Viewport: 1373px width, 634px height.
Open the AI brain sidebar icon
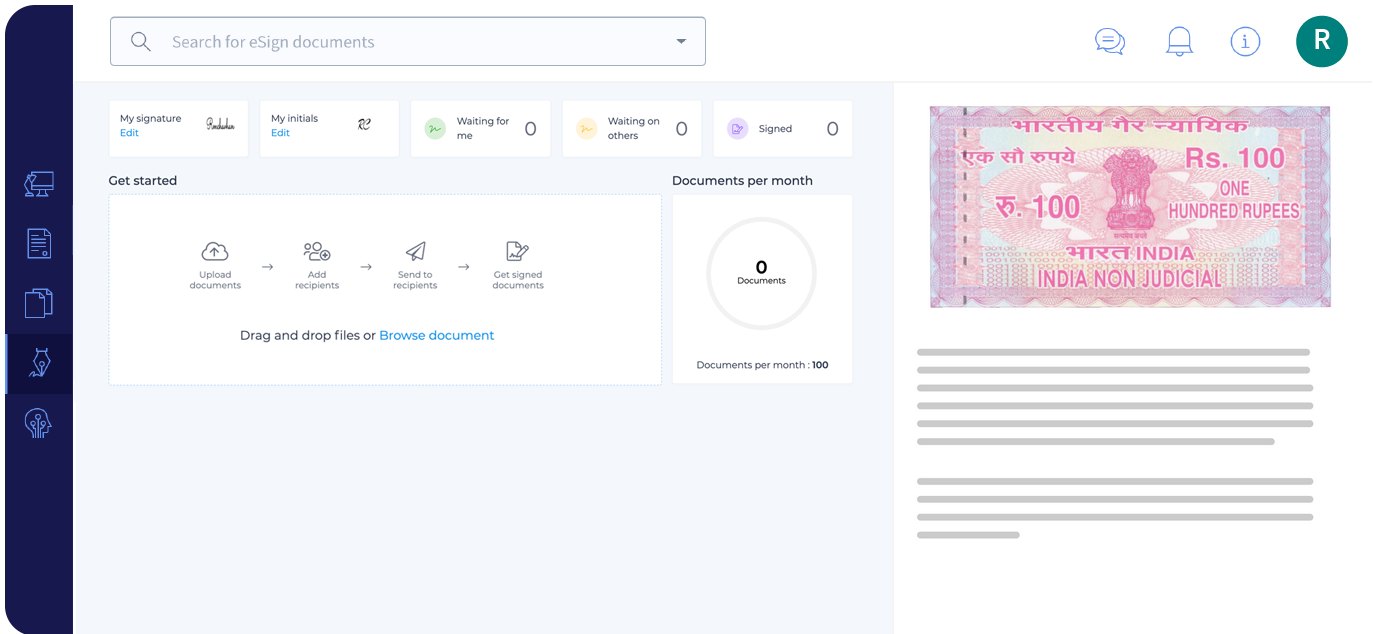coord(39,424)
